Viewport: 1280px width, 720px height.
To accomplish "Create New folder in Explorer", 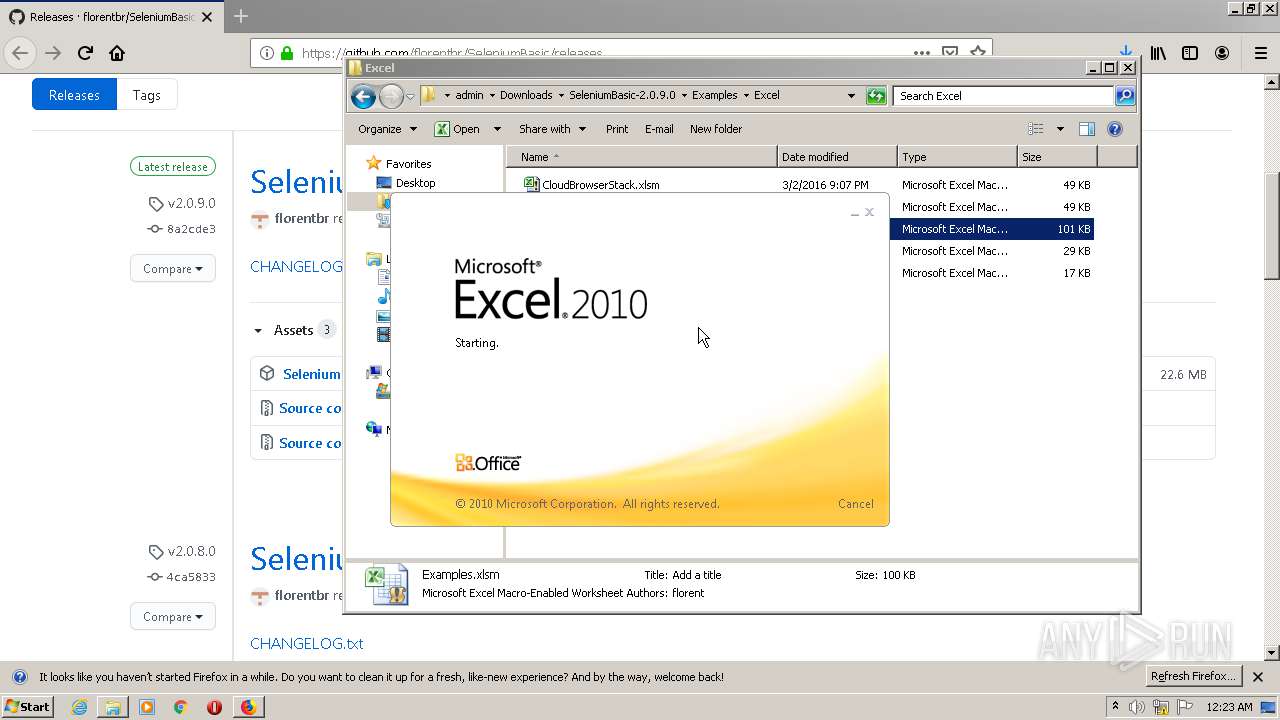I will pos(716,129).
